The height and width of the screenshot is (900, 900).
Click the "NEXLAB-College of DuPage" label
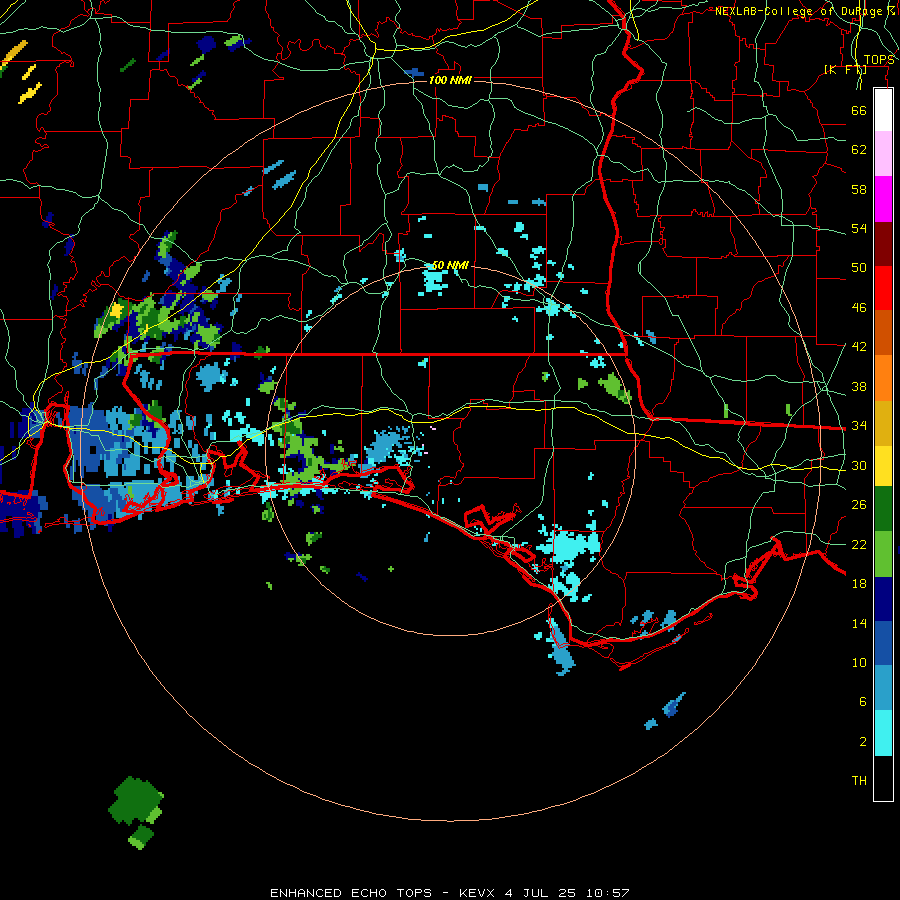click(x=800, y=11)
